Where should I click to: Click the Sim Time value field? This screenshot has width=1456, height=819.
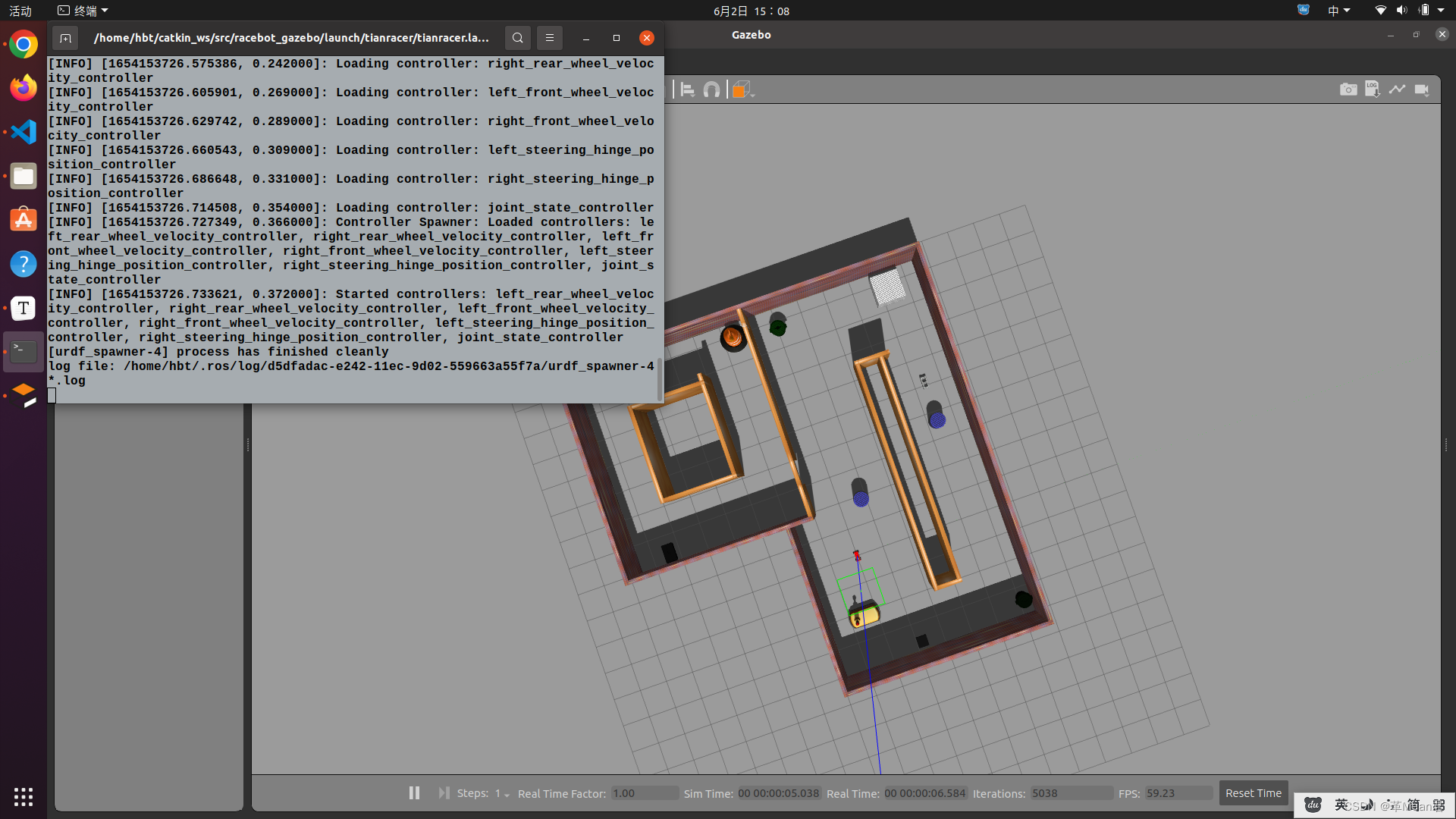[779, 793]
